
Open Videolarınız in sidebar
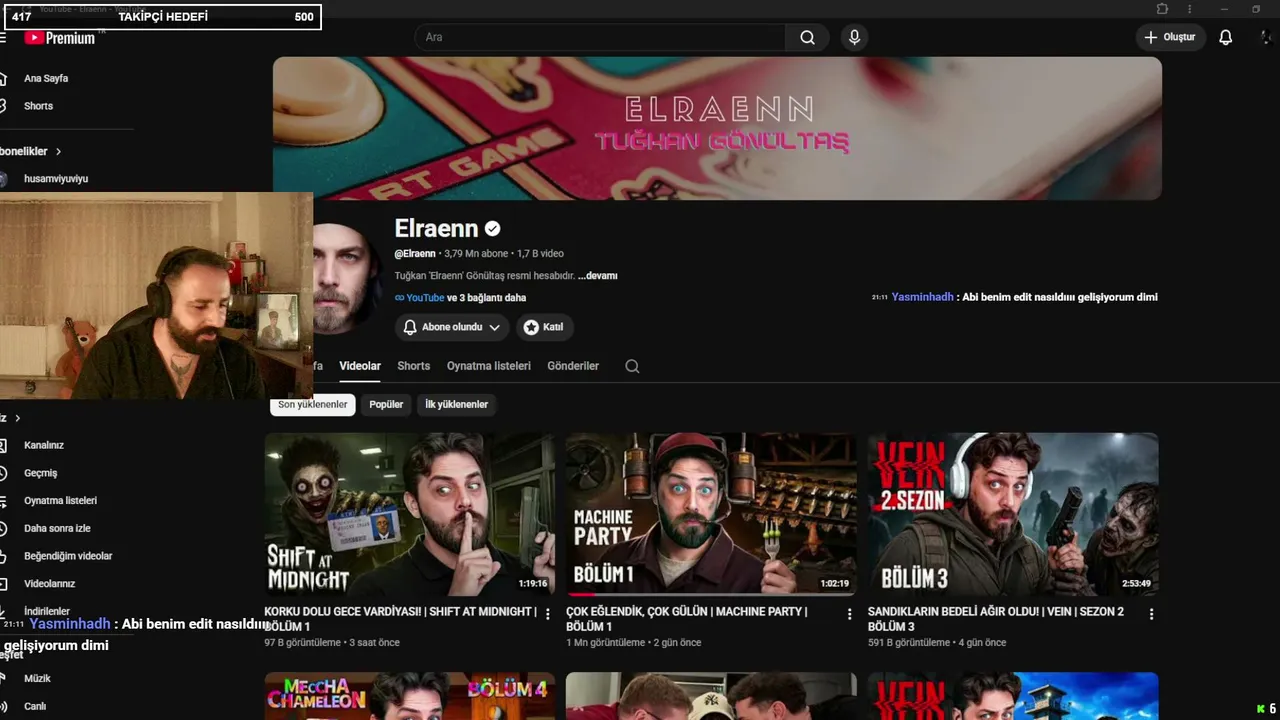(x=50, y=583)
